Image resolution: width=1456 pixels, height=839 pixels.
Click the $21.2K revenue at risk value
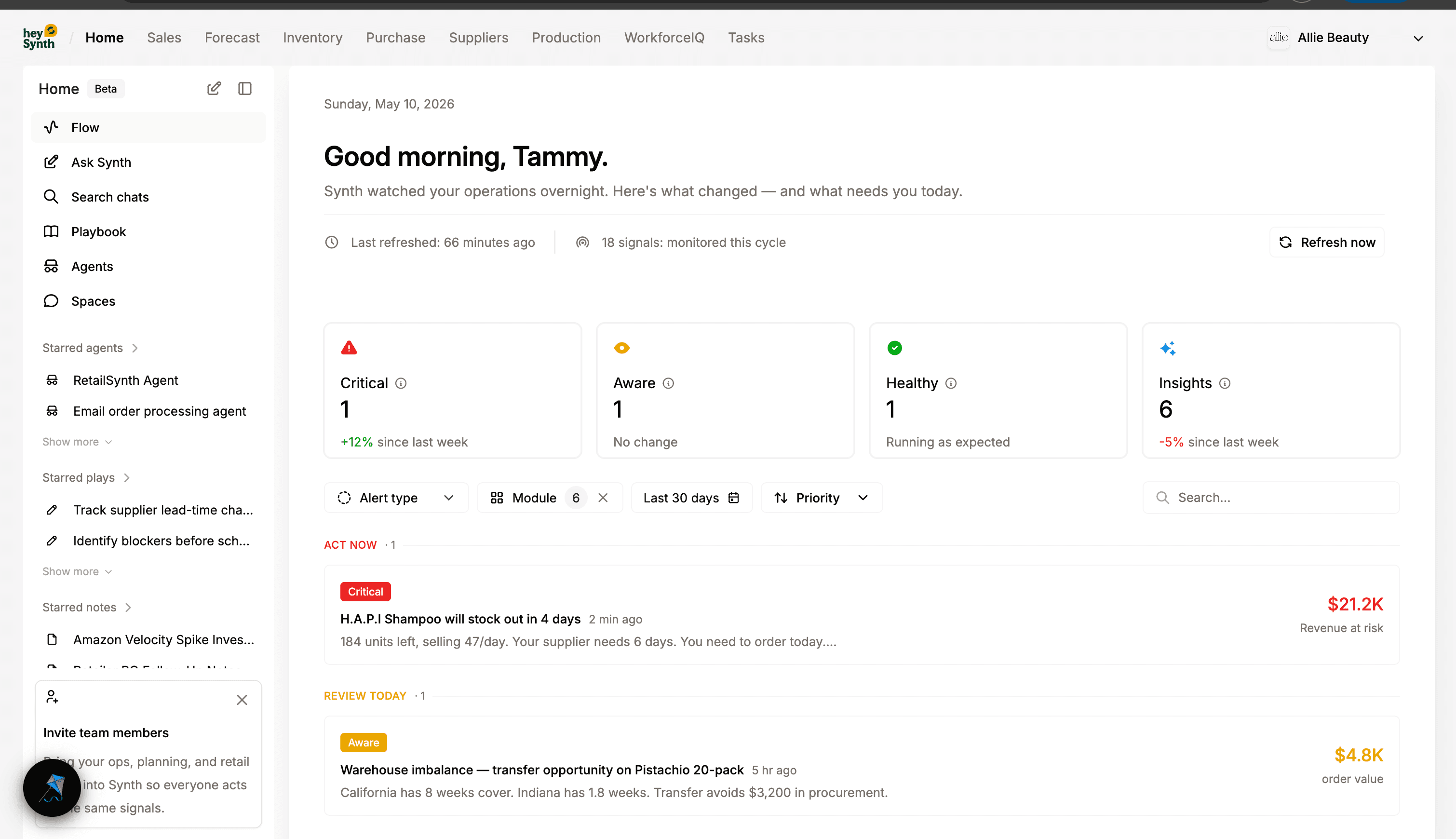click(1355, 604)
